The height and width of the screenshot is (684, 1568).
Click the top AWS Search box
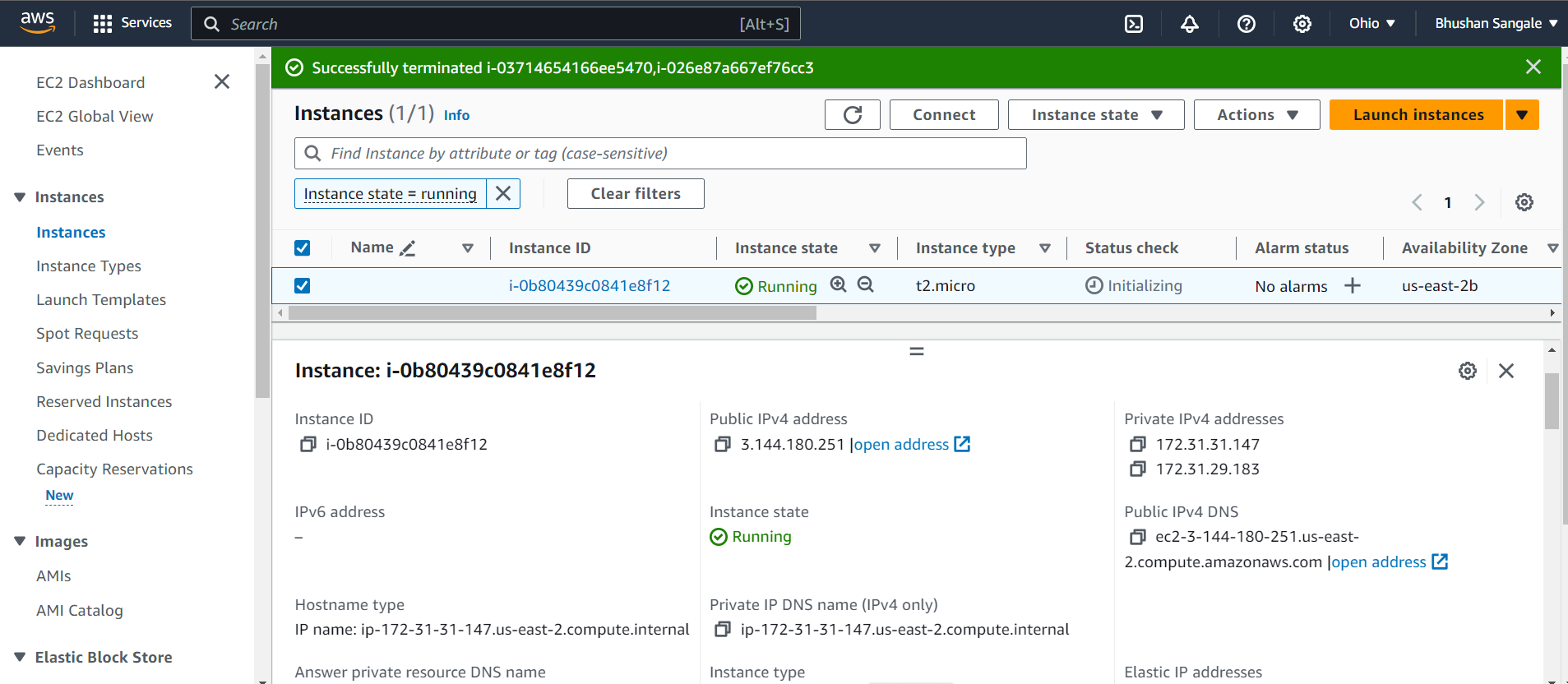coord(496,24)
